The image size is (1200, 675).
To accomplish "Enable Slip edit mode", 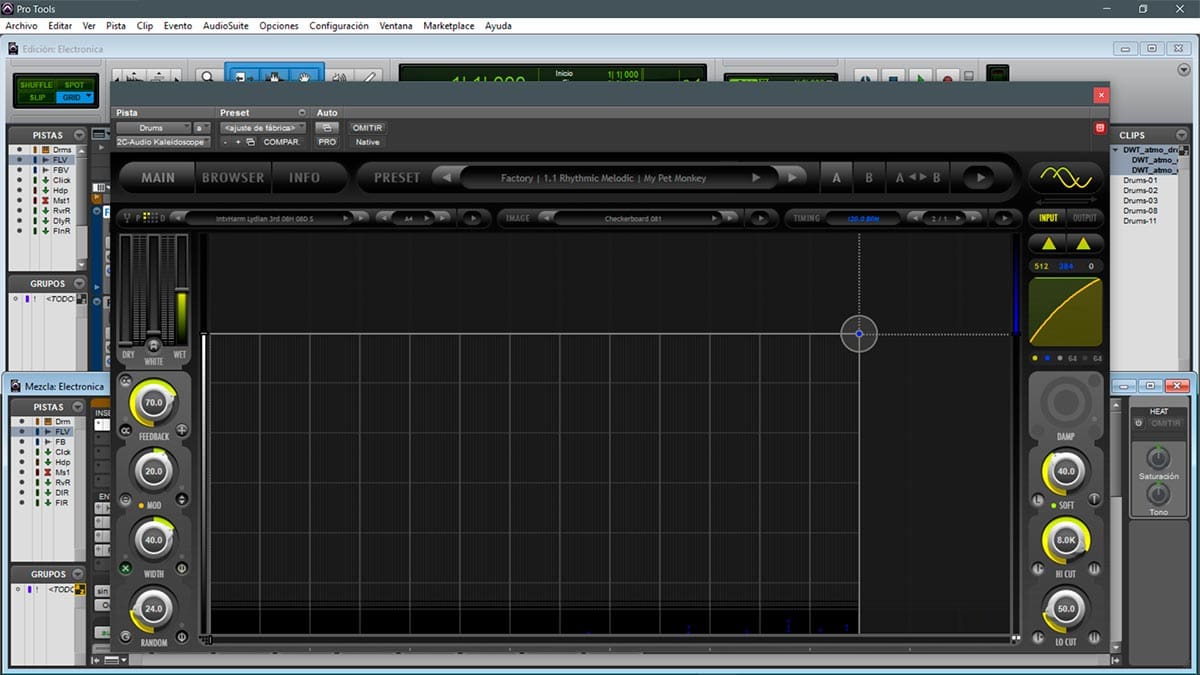I will coord(36,97).
